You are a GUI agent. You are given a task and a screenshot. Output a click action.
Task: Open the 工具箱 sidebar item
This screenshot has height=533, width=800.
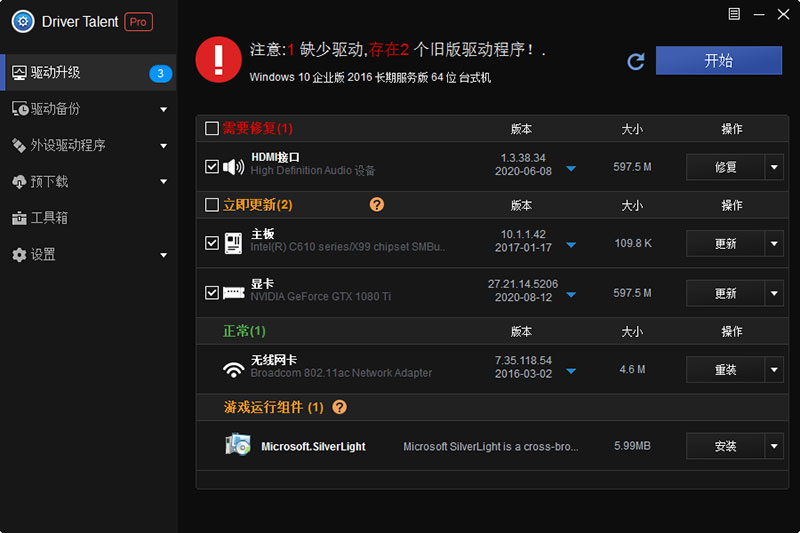coord(48,218)
